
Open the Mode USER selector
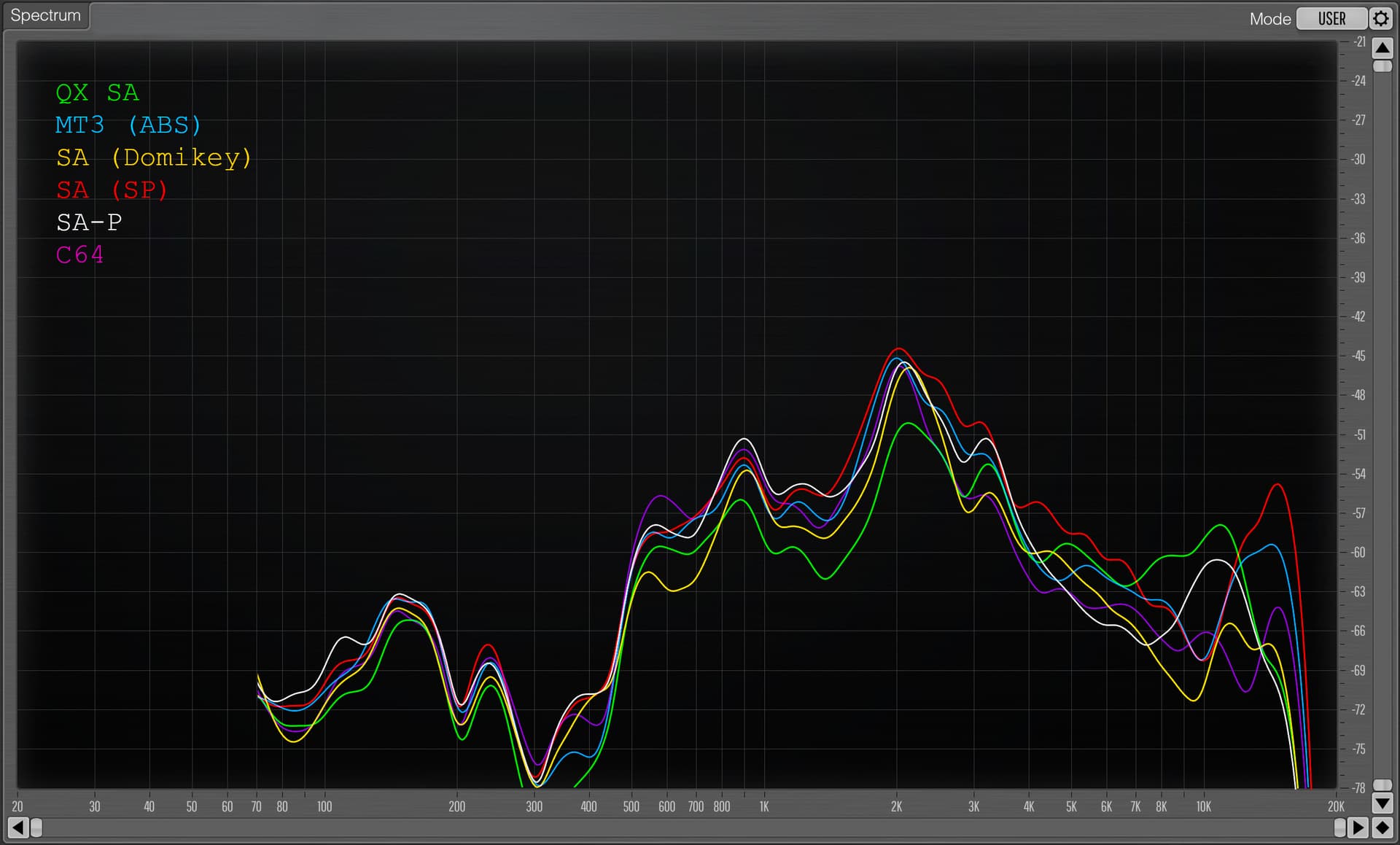1331,18
